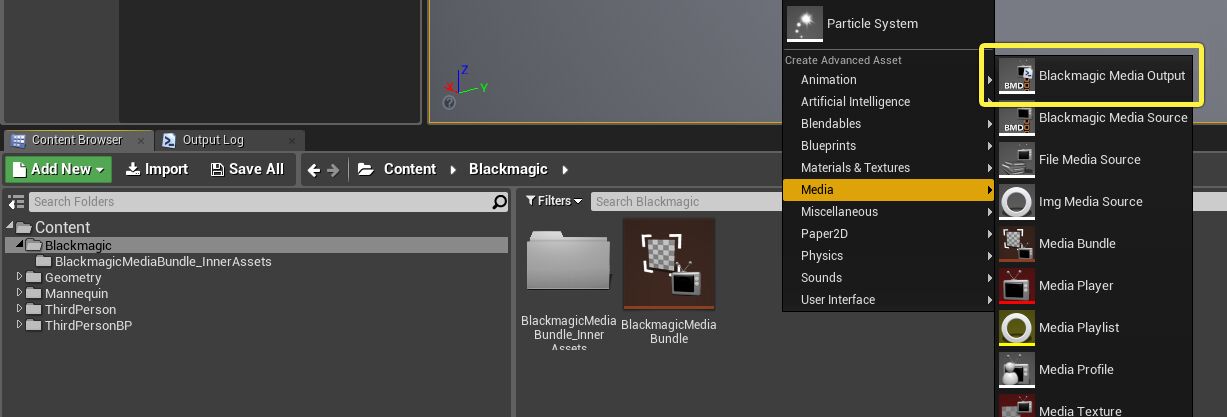Expand the ThirdPersonBP folder
The height and width of the screenshot is (417, 1227).
click(20, 325)
